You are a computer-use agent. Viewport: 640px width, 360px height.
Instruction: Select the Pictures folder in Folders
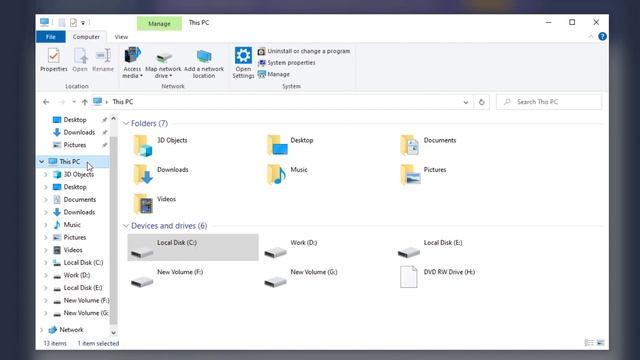(x=424, y=175)
